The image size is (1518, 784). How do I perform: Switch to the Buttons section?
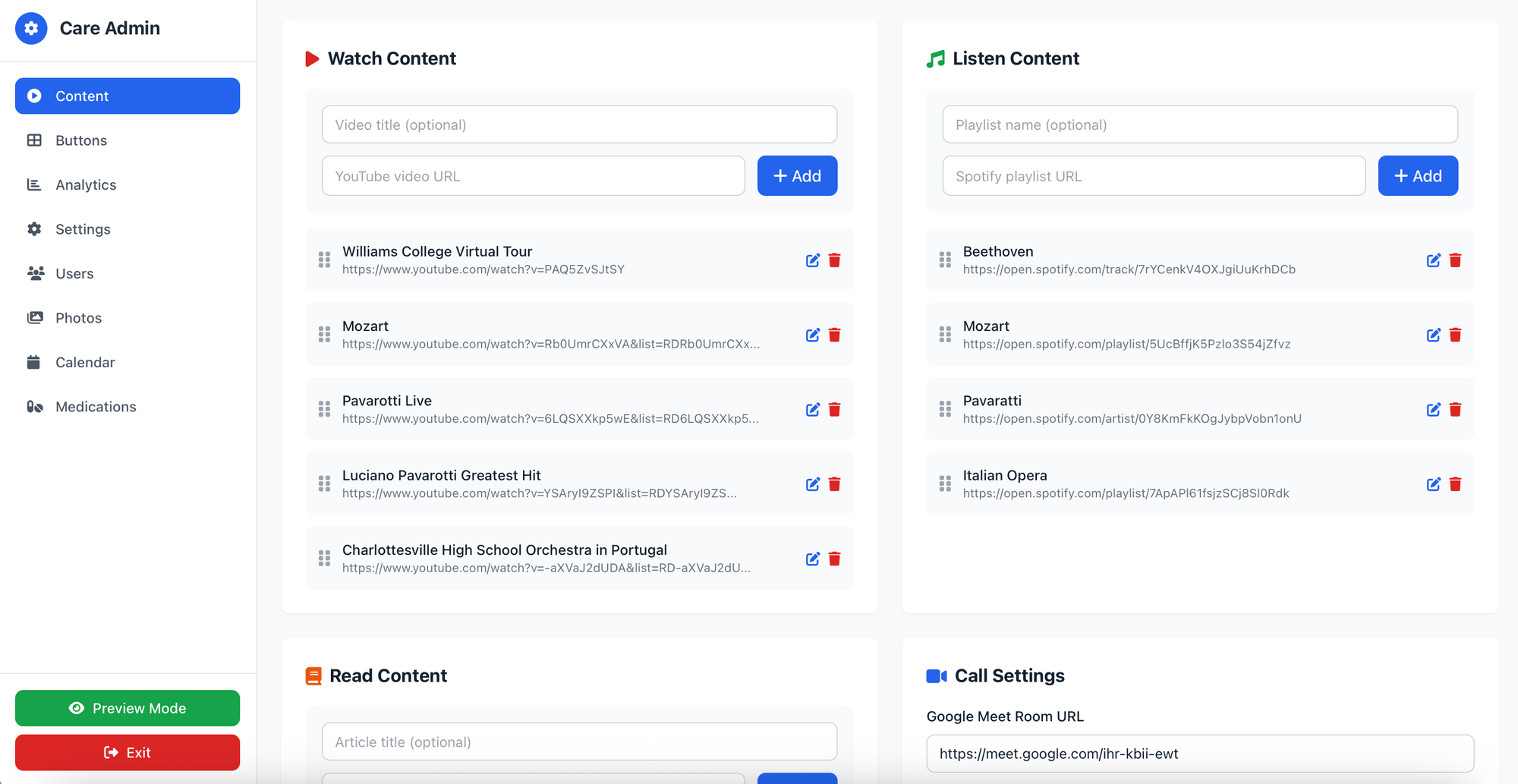[80, 140]
